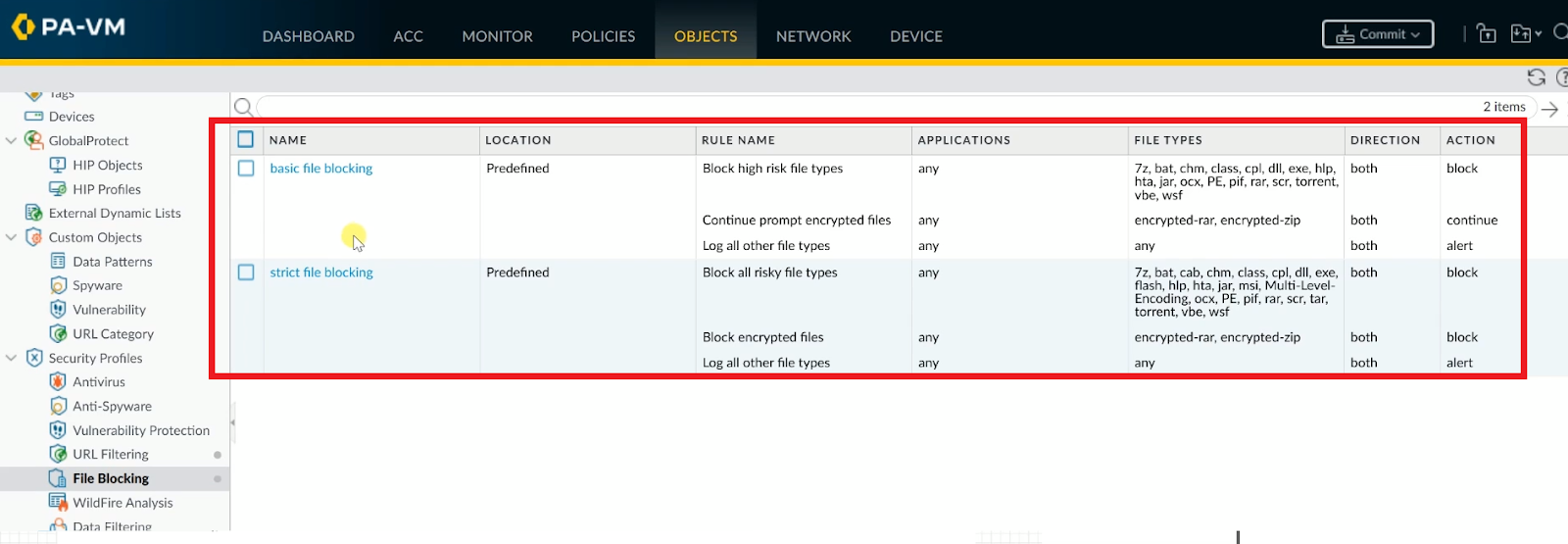Image resolution: width=1568 pixels, height=544 pixels.
Task: Collapse the GlobalProtect tree node
Action: pyautogui.click(x=11, y=141)
